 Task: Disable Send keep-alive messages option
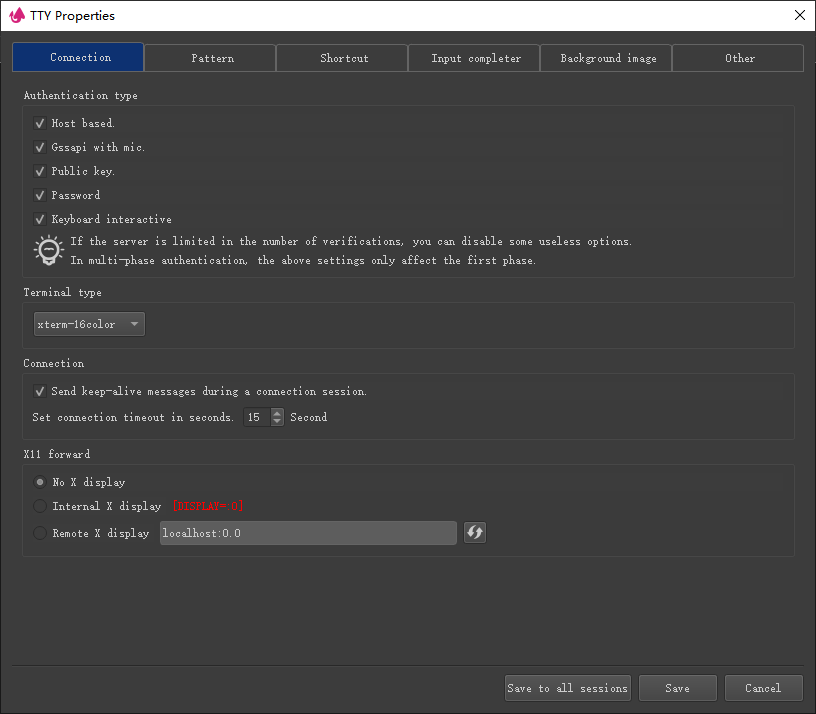pyautogui.click(x=40, y=391)
